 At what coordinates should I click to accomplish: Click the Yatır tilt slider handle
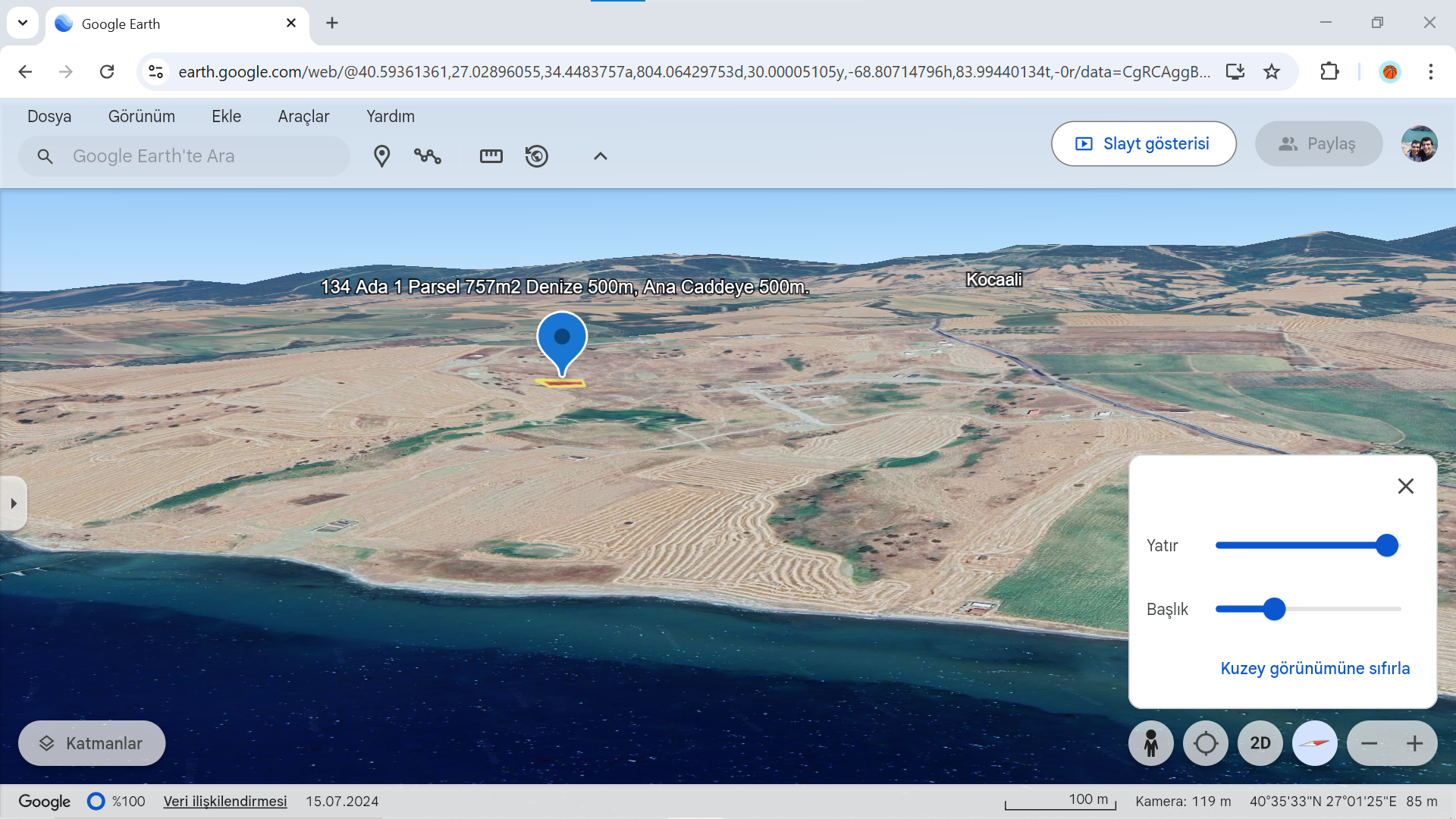1386,545
